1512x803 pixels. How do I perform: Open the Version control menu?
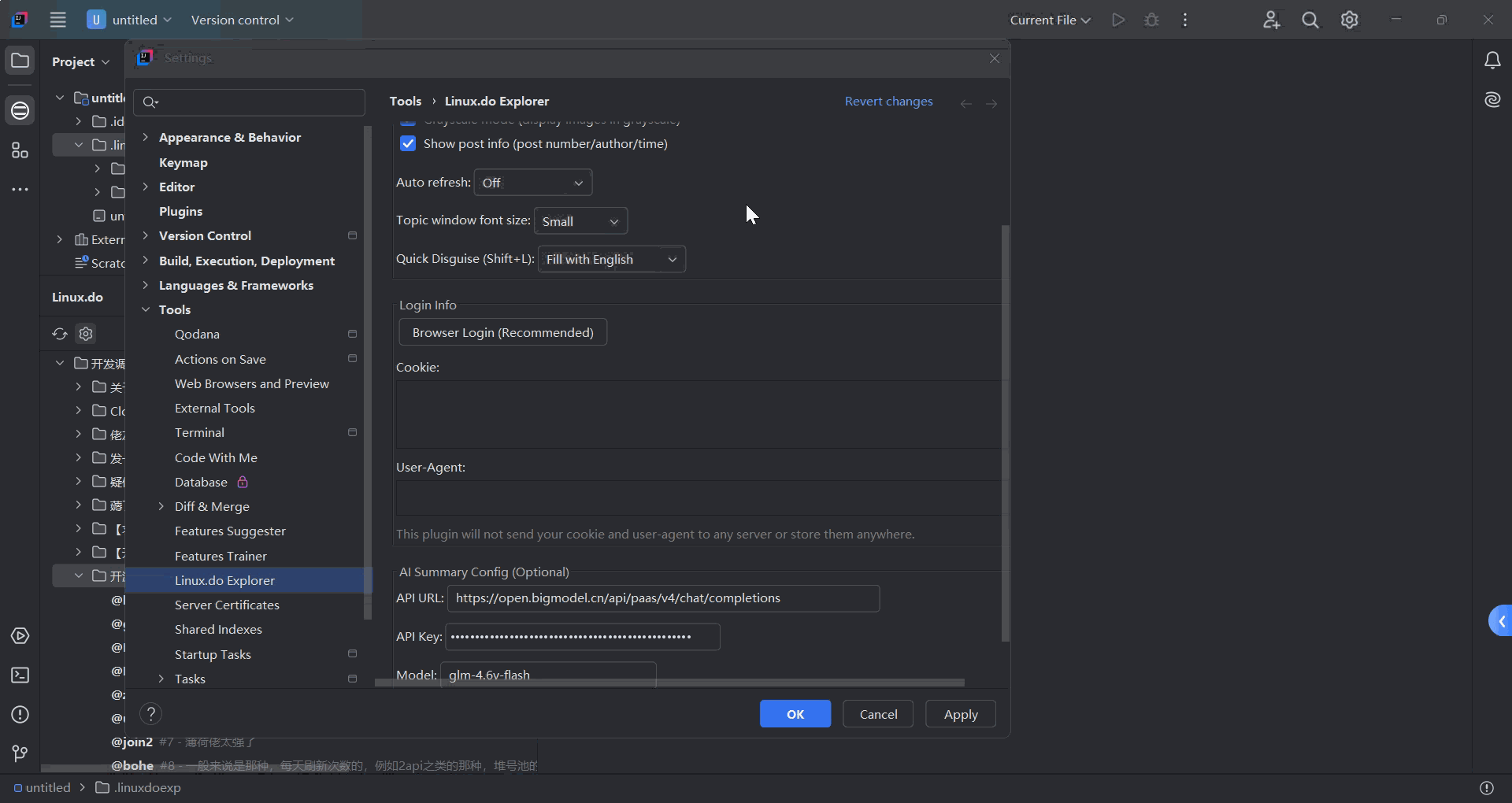(x=242, y=20)
